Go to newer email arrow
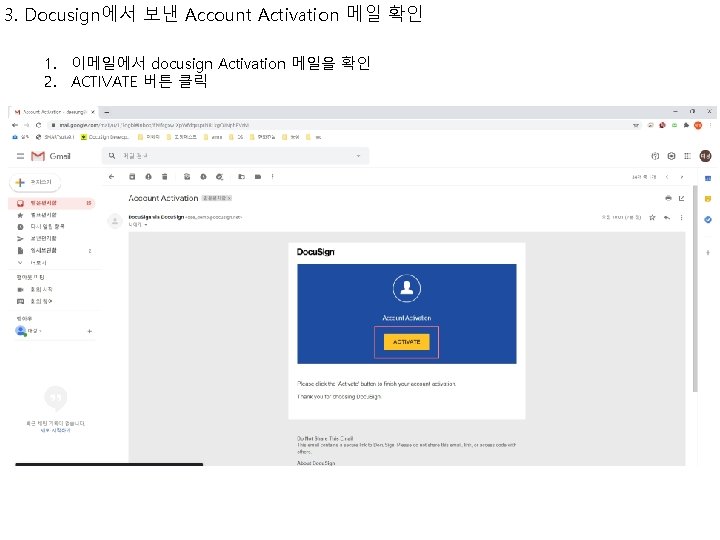 (667, 177)
